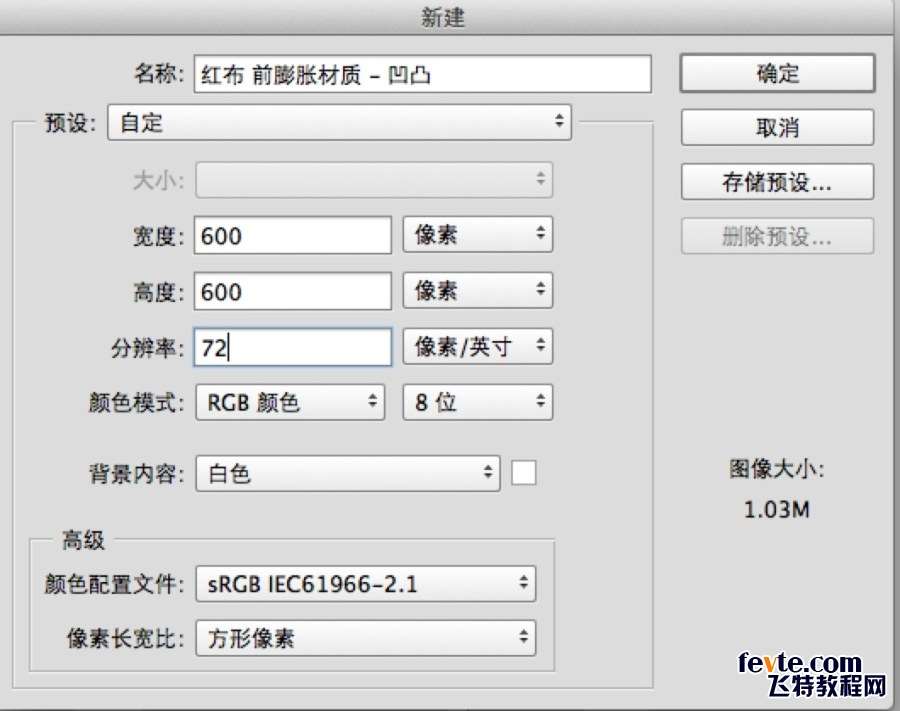Open the 像素长宽比 dropdown showing 方形像素

coord(365,638)
